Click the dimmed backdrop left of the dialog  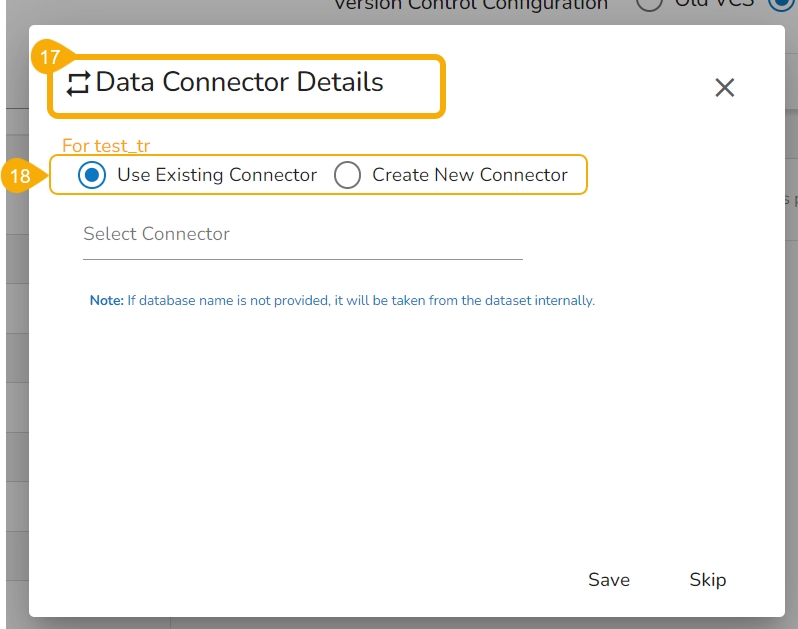[14, 400]
